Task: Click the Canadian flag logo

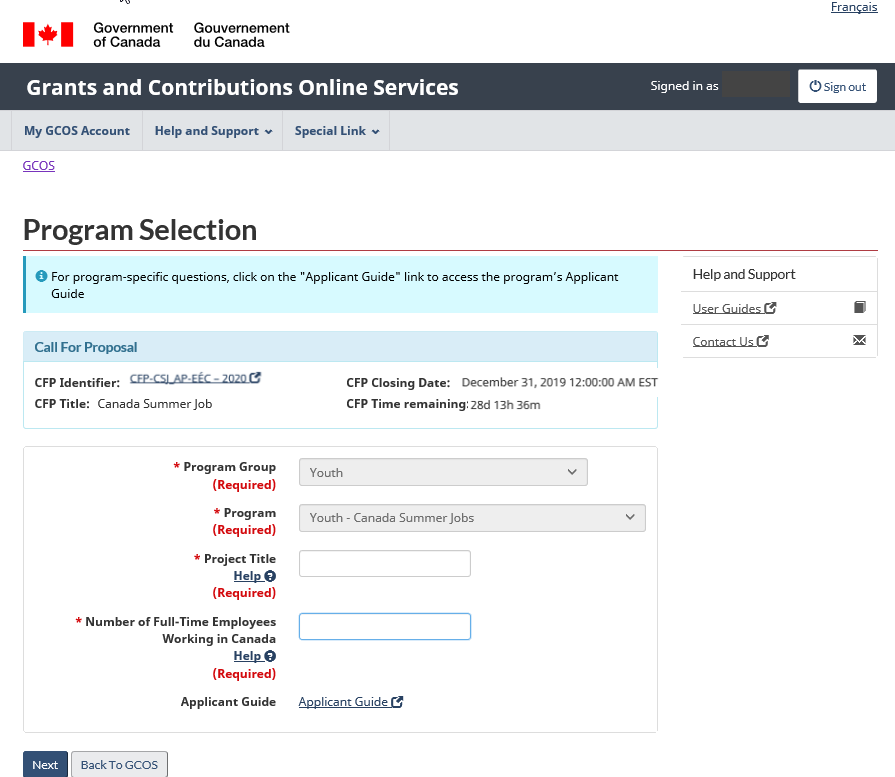Action: click(x=48, y=35)
